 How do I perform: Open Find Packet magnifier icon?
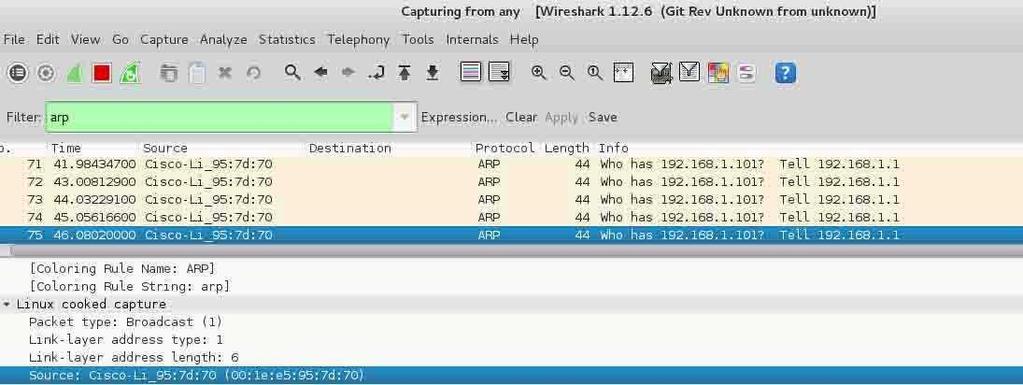click(292, 72)
